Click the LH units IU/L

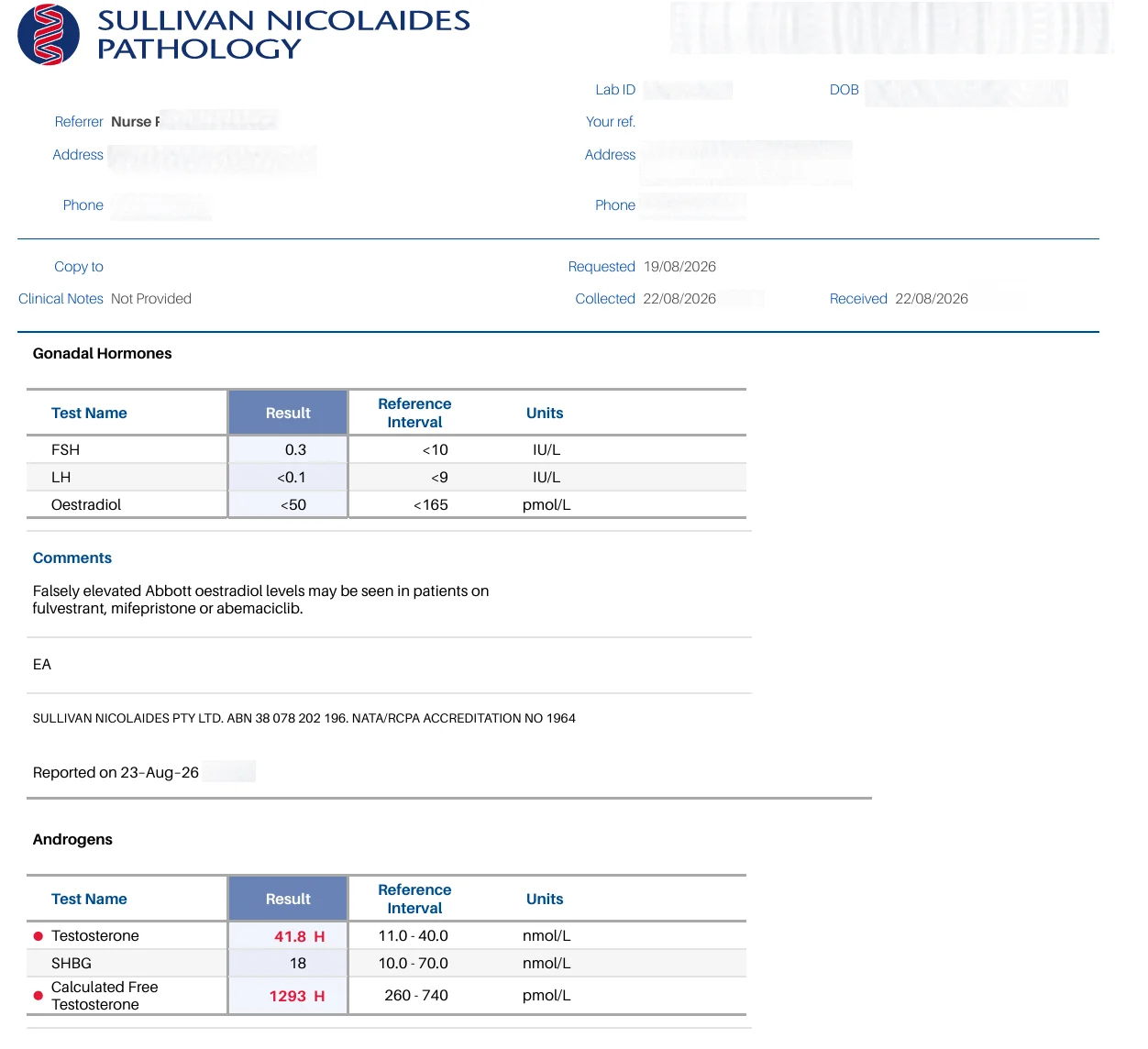[x=546, y=478]
